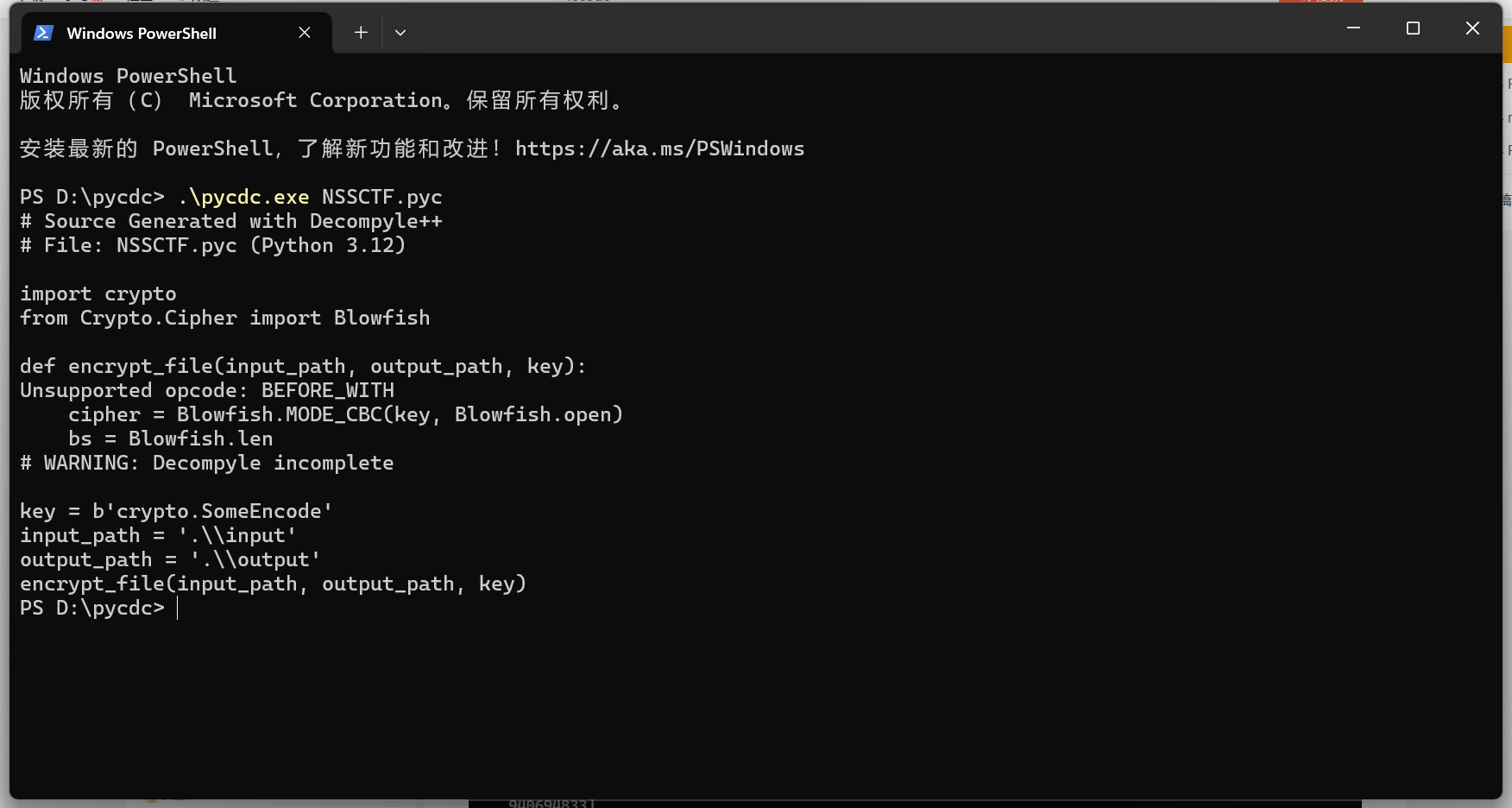Click the output_path assignment line
The width and height of the screenshot is (1512, 808).
point(170,559)
